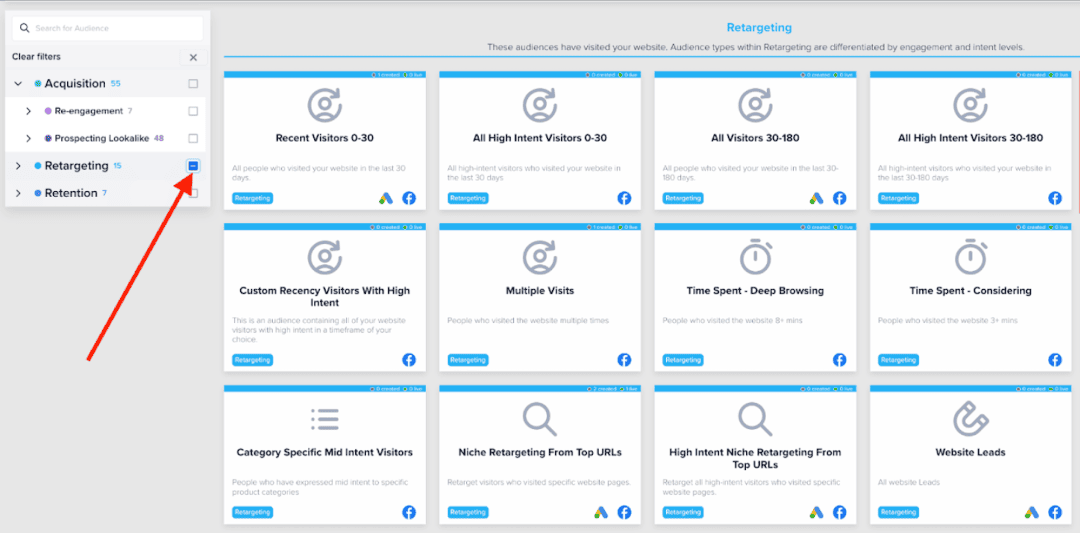Click visitor icon on All Visitors 30-180 card
This screenshot has height=533, width=1080.
pos(756,105)
